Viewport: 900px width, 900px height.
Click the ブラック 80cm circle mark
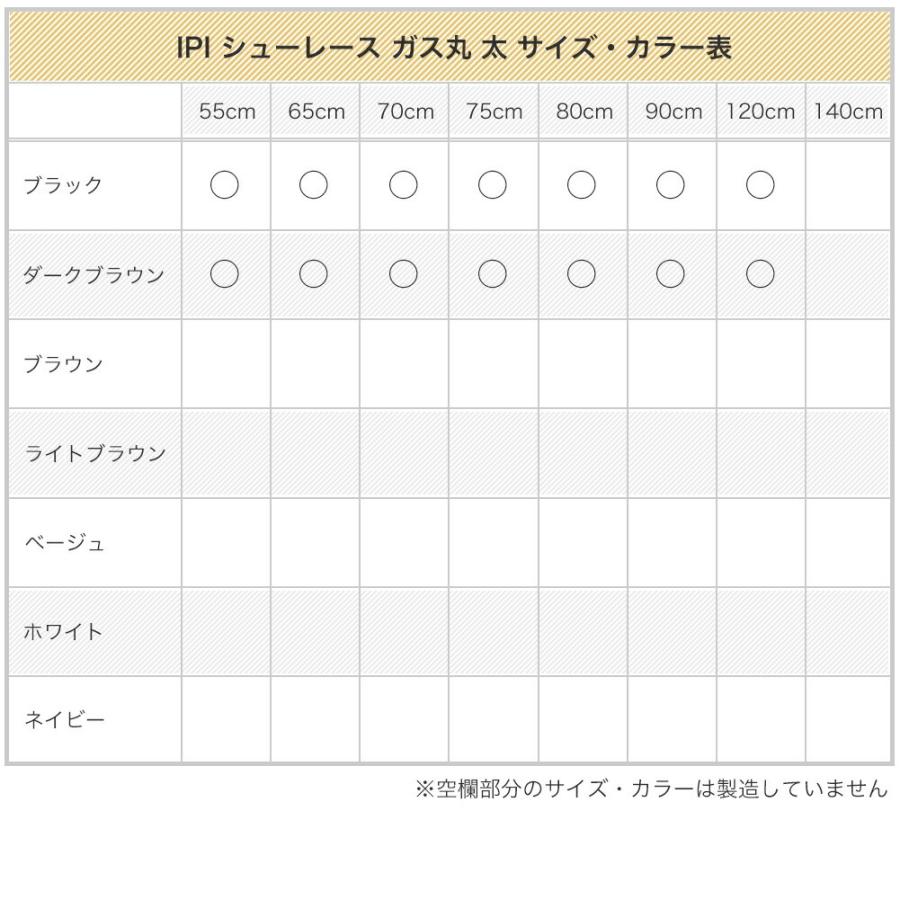pos(582,185)
